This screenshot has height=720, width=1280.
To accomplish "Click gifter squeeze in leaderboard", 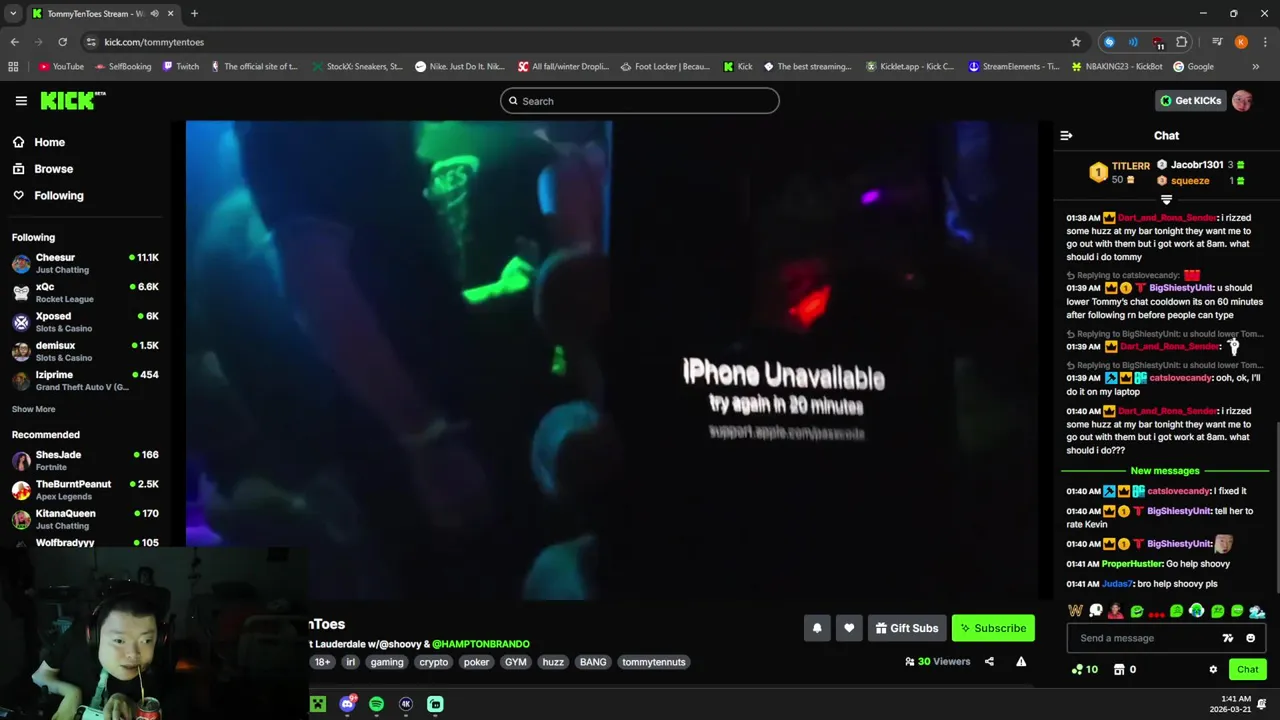I will pos(1190,181).
